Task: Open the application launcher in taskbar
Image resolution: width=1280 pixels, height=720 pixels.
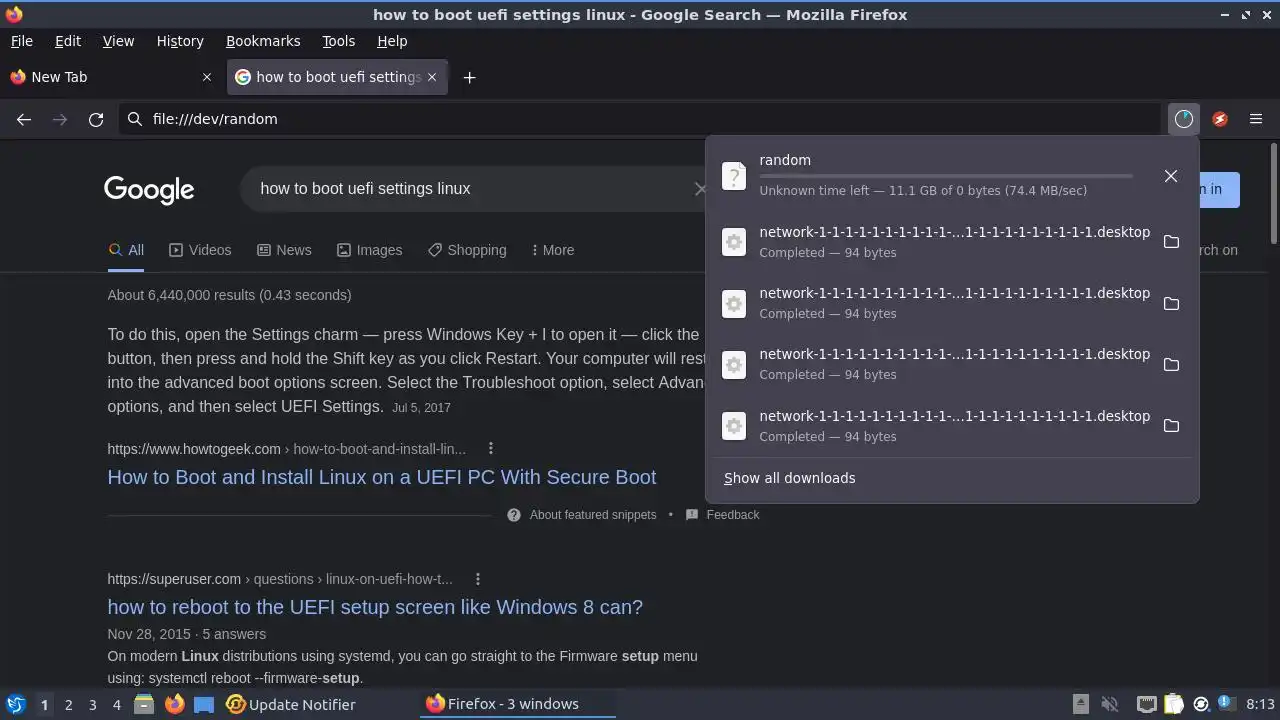Action: [x=15, y=704]
